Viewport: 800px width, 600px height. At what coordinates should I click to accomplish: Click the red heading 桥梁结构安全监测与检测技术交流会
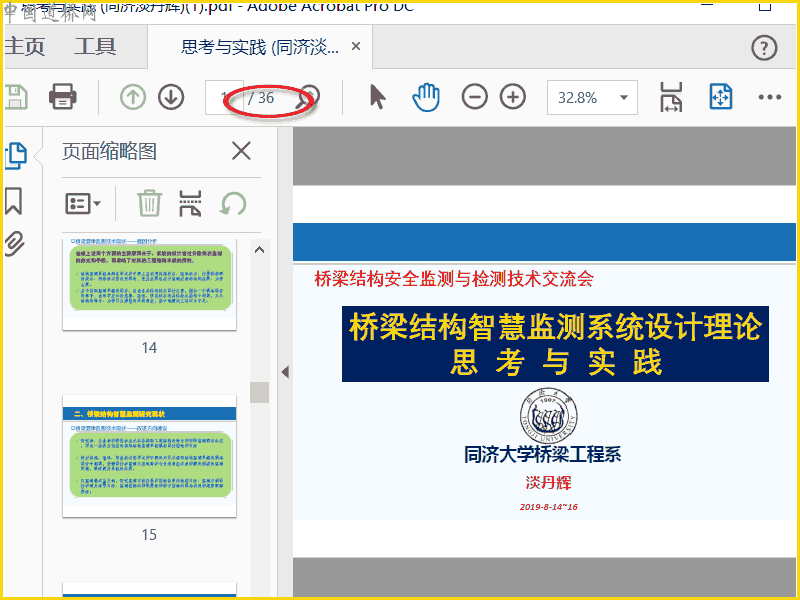[x=454, y=279]
